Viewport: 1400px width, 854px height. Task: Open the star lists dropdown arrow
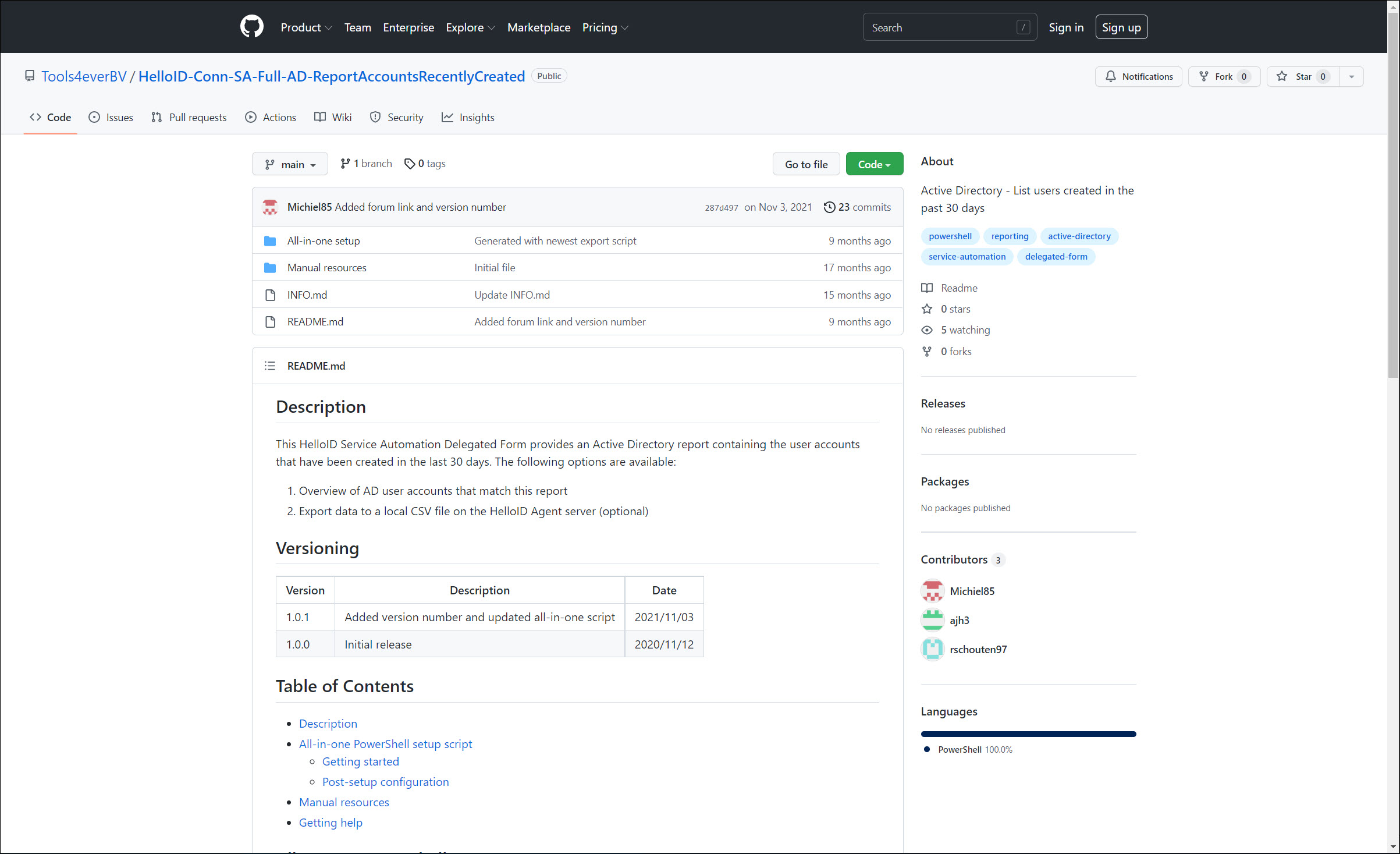[1351, 76]
